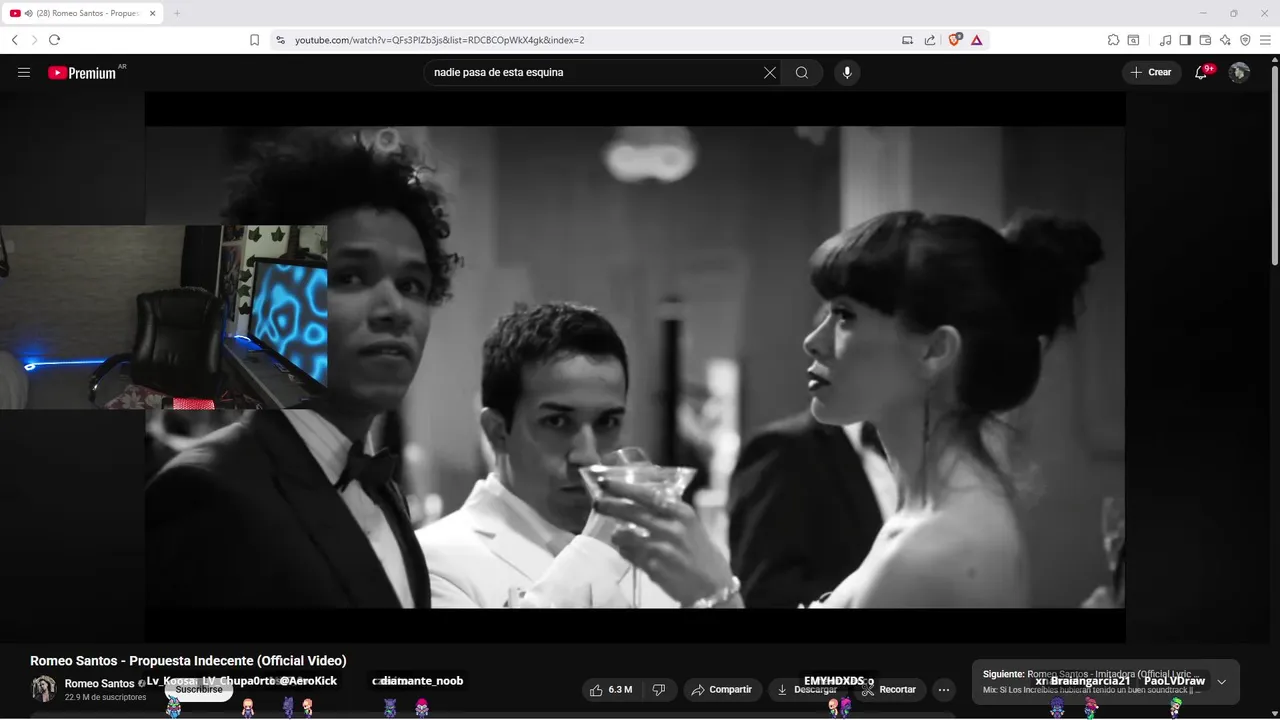This screenshot has height=720, width=1280.
Task: Open Brave Shields lion icon
Action: tap(955, 40)
